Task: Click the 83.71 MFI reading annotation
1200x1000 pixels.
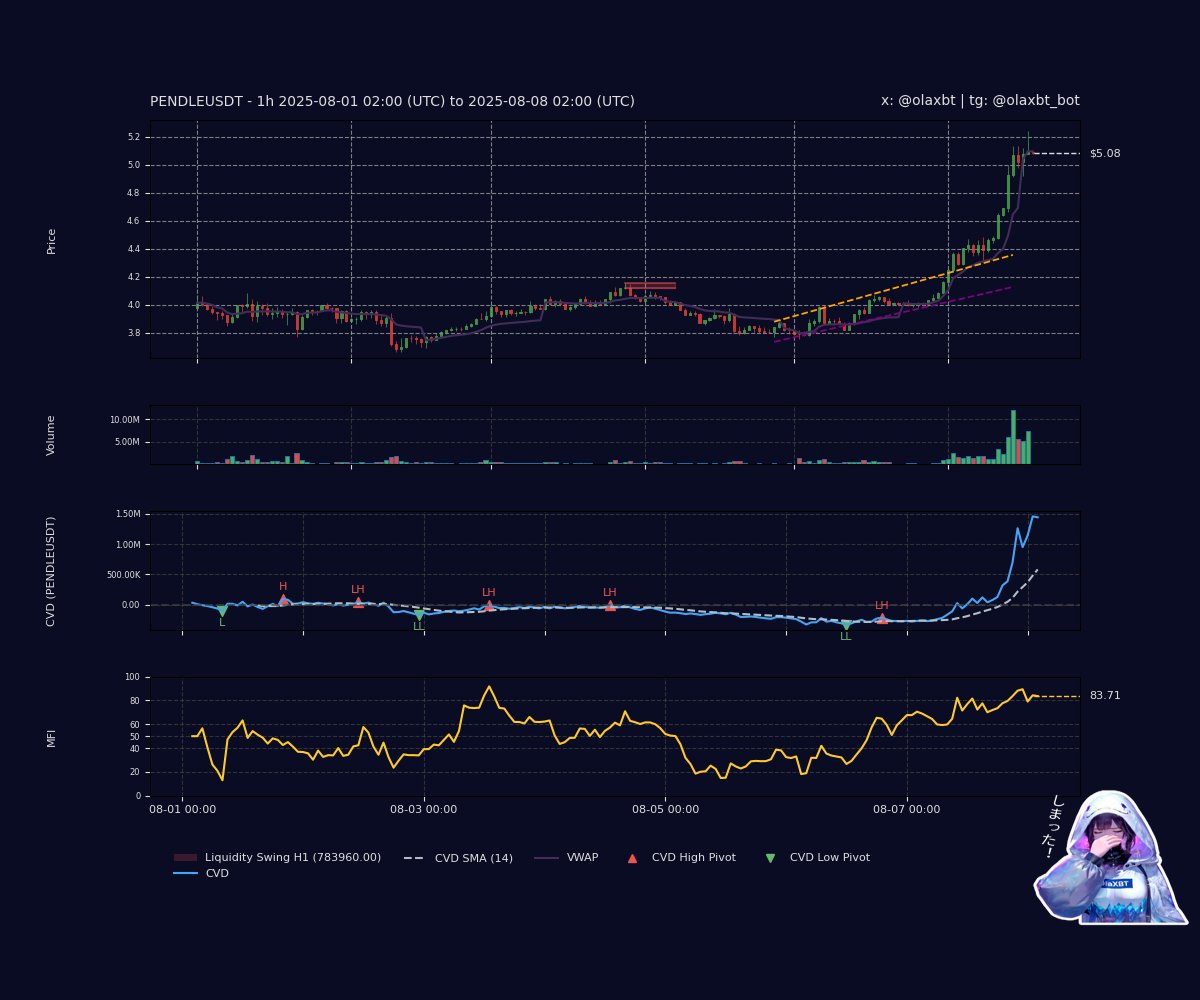Action: coord(1104,693)
